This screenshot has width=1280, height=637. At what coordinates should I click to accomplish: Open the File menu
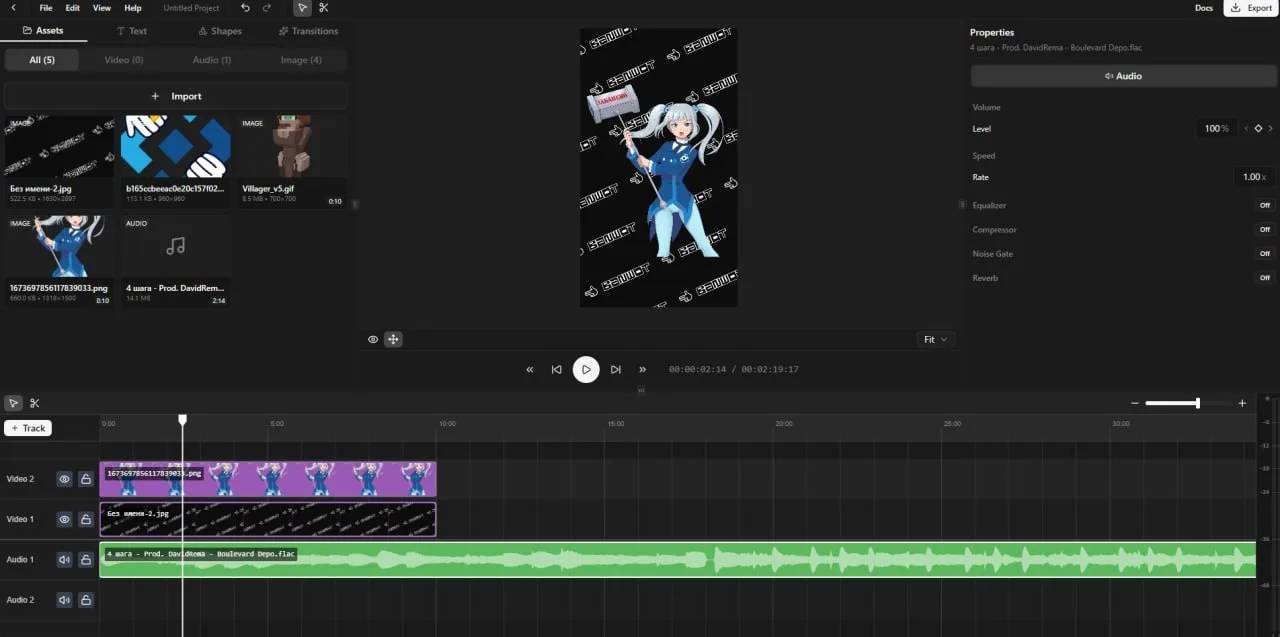46,8
